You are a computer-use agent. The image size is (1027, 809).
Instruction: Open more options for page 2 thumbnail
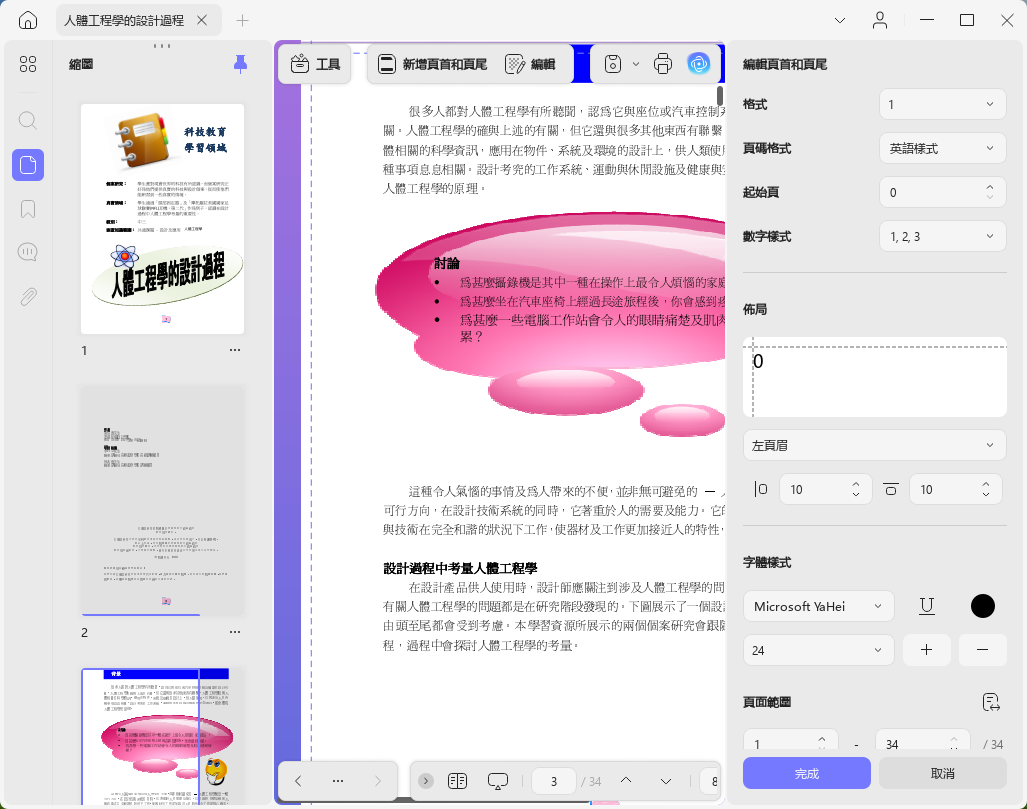point(235,632)
